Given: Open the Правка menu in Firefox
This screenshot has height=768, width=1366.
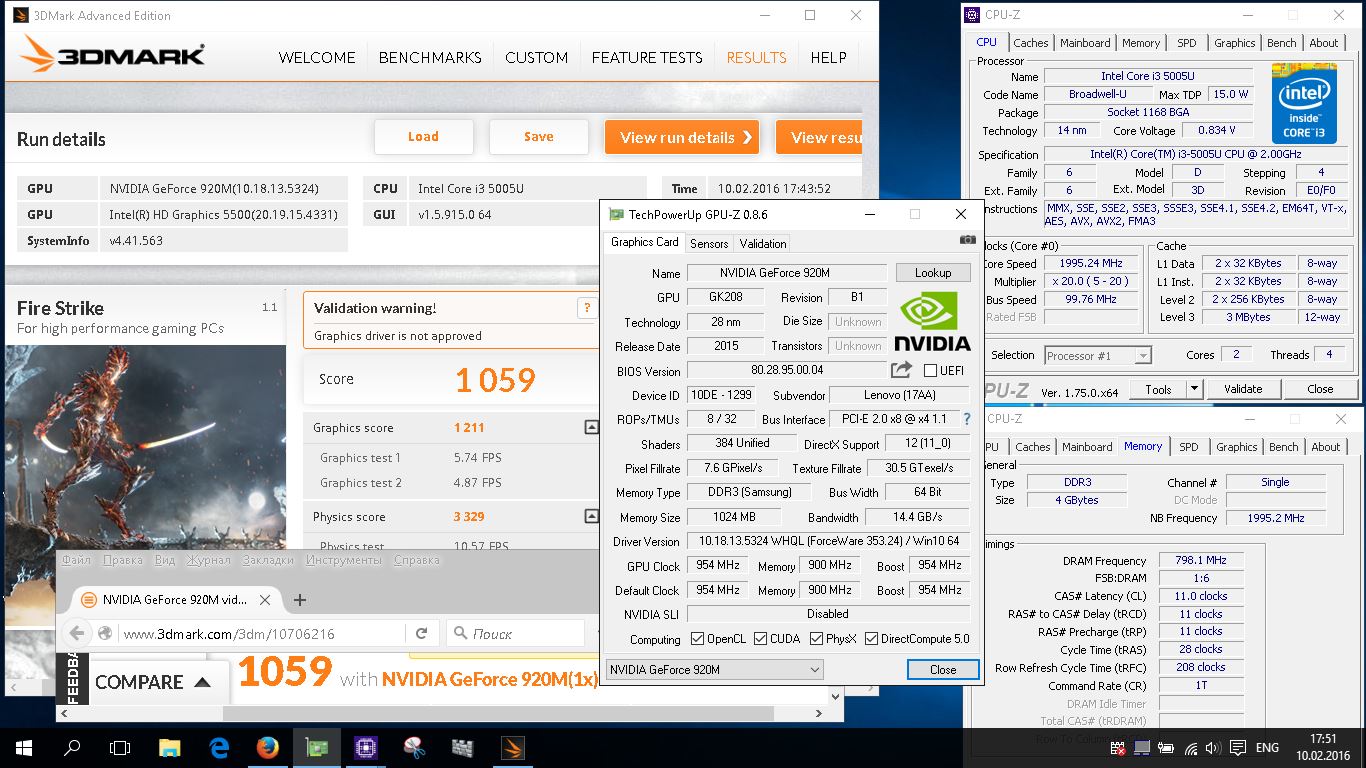Looking at the screenshot, I should [122, 560].
